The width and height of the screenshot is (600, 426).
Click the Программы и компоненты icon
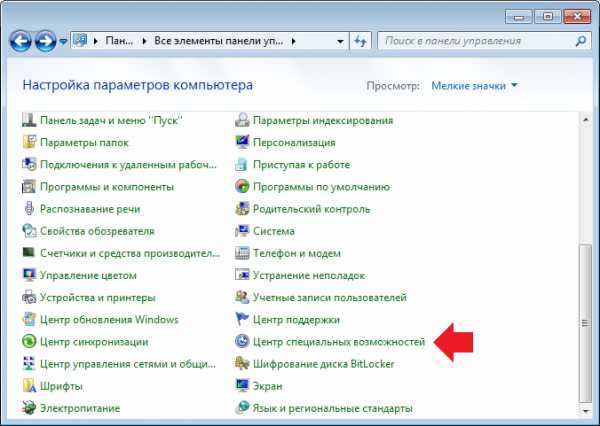(29, 187)
